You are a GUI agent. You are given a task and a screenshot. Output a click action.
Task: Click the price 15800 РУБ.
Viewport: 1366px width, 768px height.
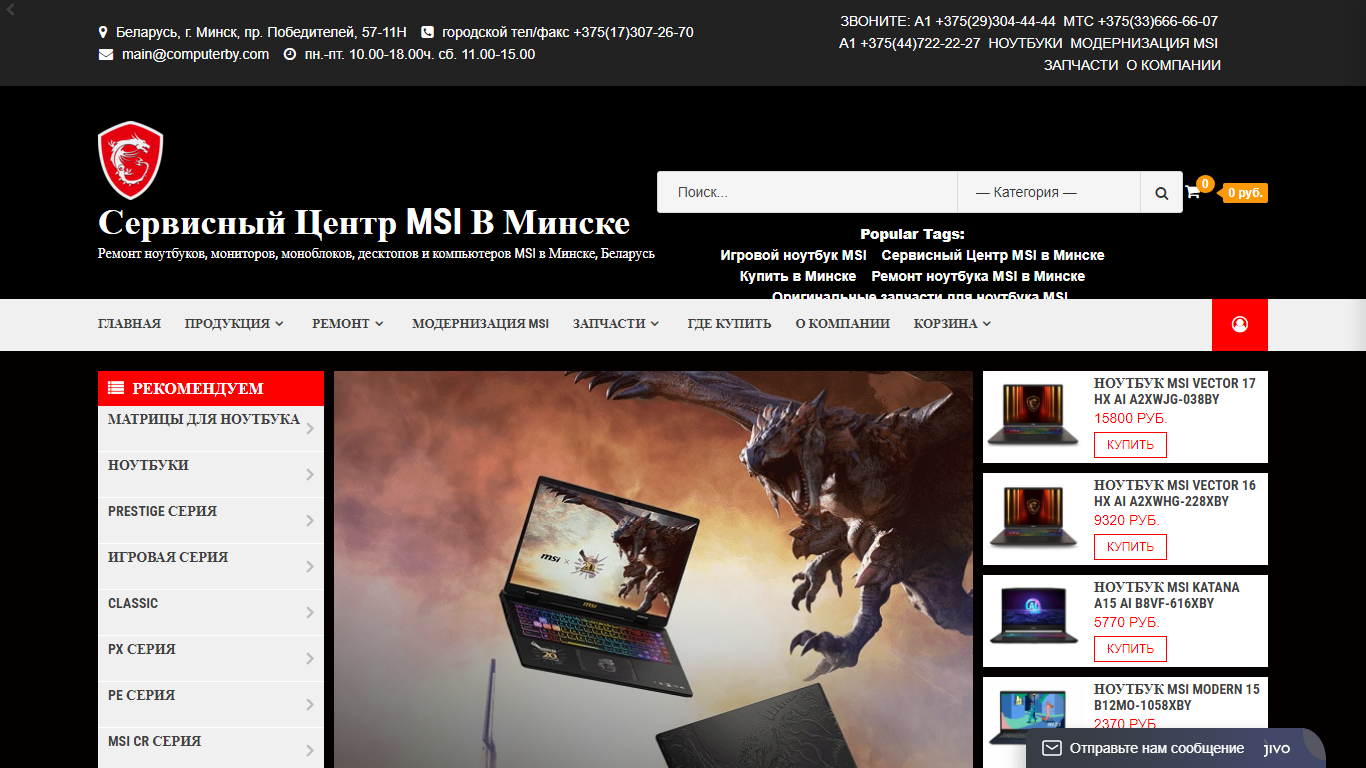(x=1131, y=418)
